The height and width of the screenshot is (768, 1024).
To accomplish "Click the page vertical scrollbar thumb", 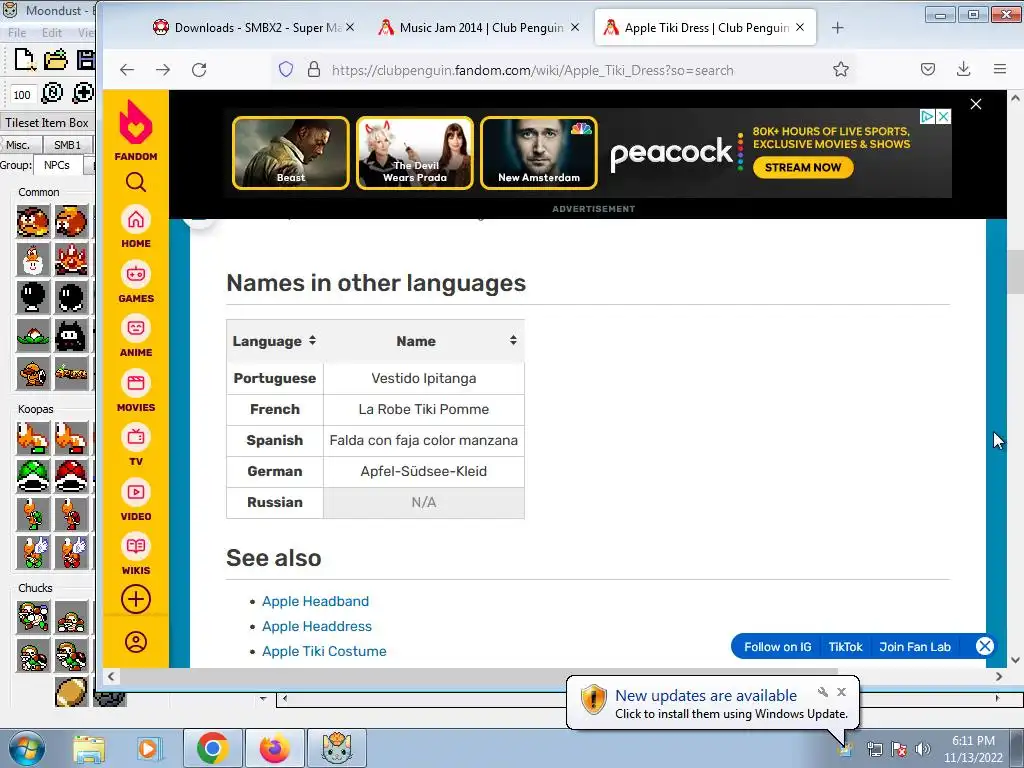I will (x=1015, y=272).
